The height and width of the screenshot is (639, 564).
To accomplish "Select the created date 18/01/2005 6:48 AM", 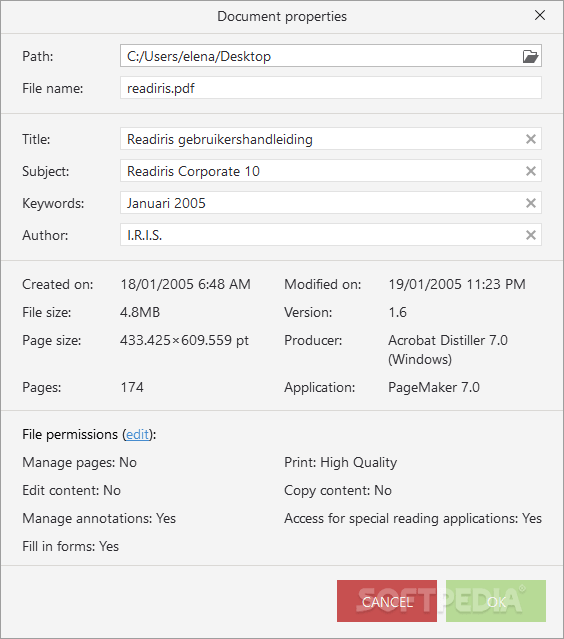I will pyautogui.click(x=185, y=284).
